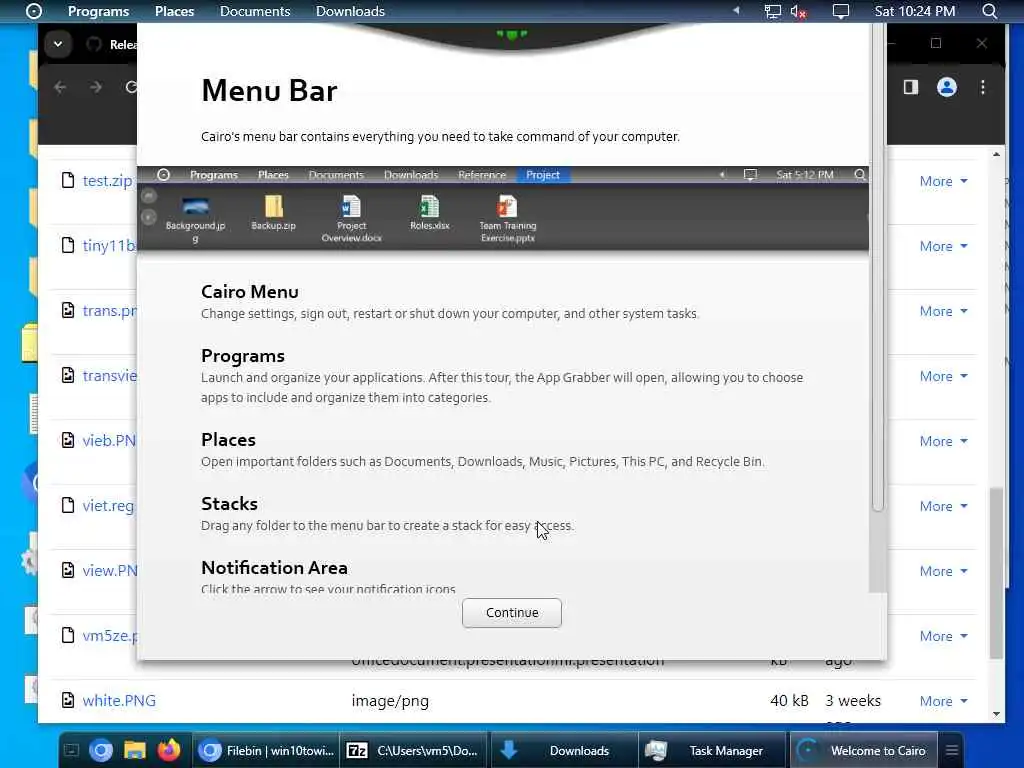Open vieb.PN file link
1024x768 pixels.
(109, 440)
